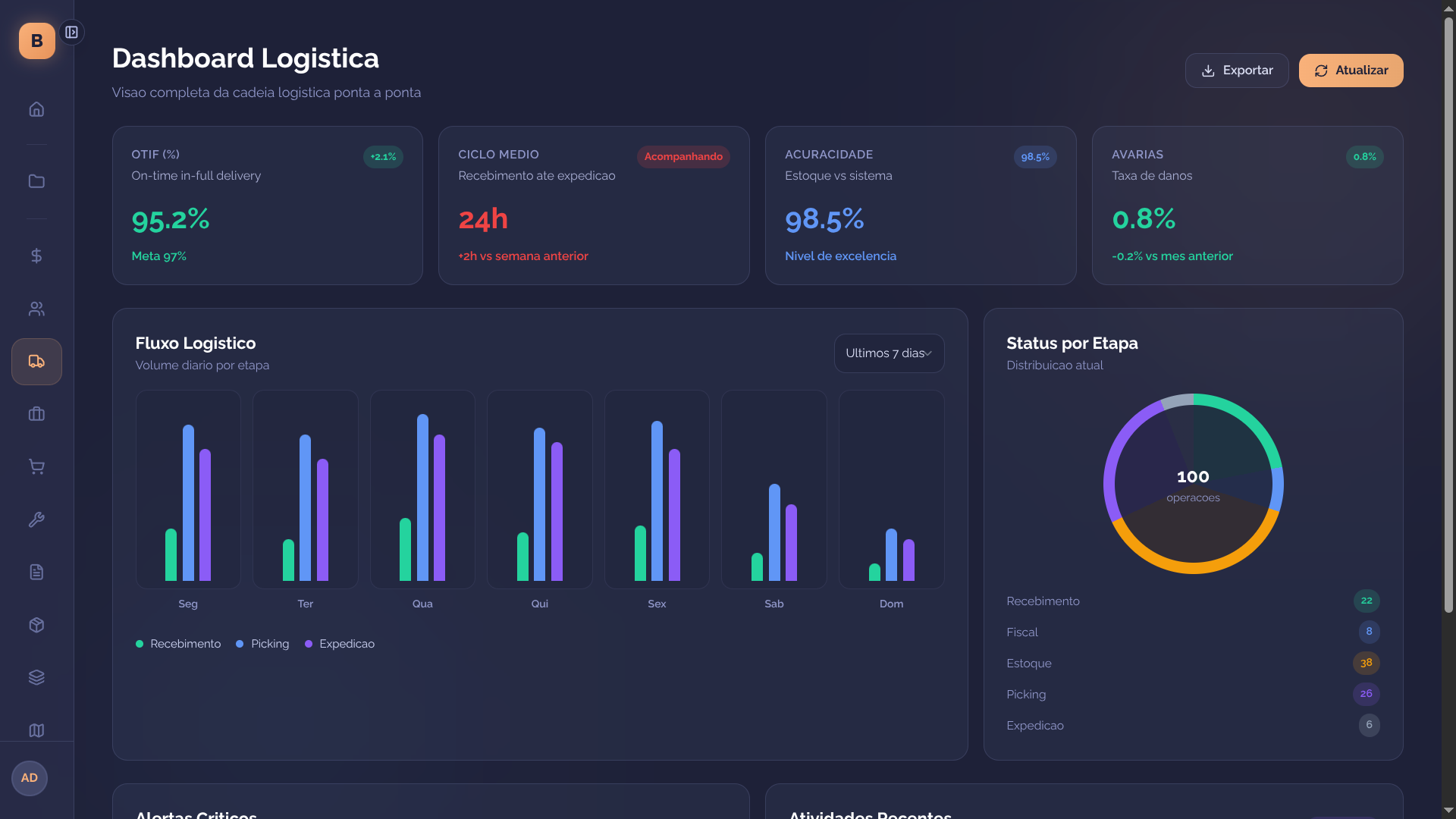Click the Qua bar chart column
The width and height of the screenshot is (1456, 819).
pos(422,490)
